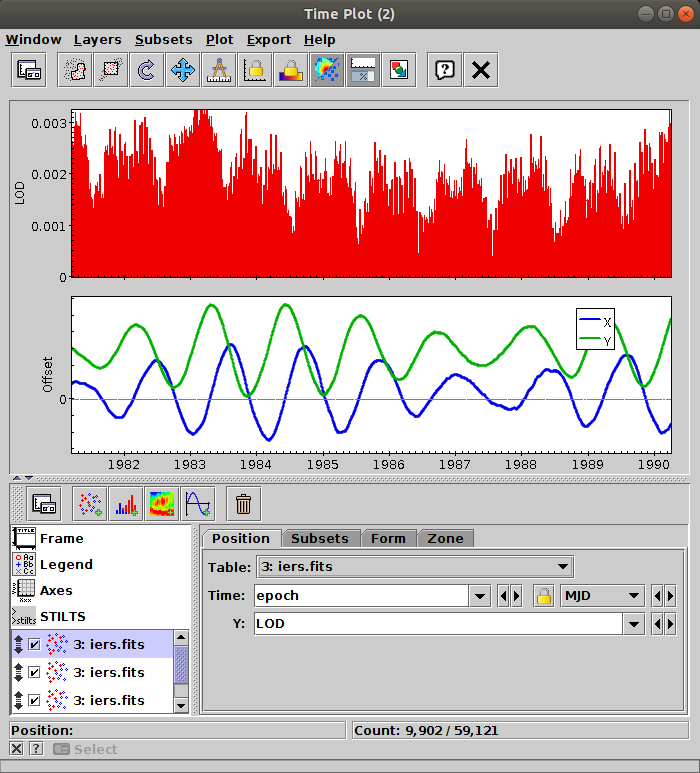
Task: Select the blob subset drawing tool
Action: (x=73, y=70)
